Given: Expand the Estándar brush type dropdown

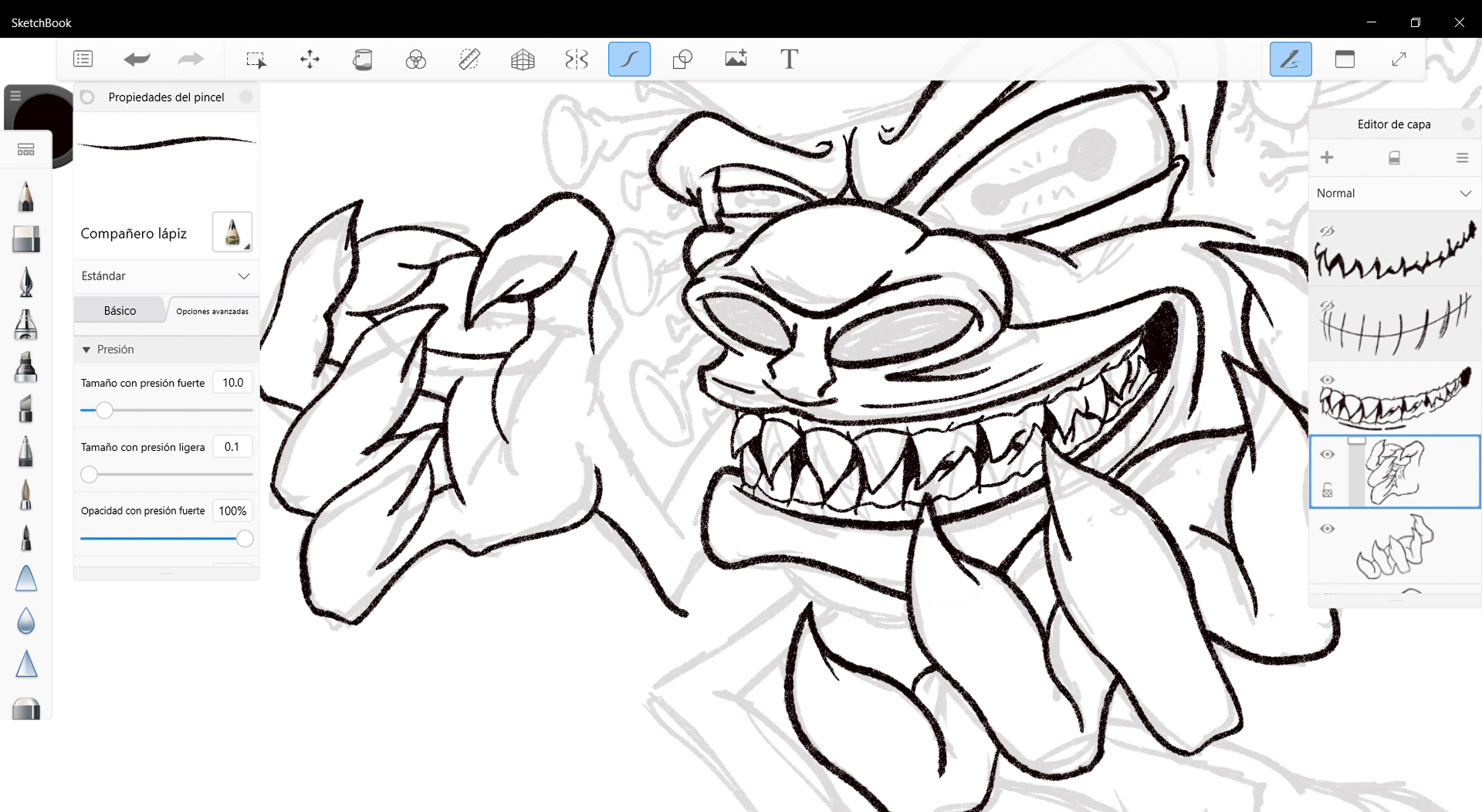Looking at the screenshot, I should pos(166,276).
